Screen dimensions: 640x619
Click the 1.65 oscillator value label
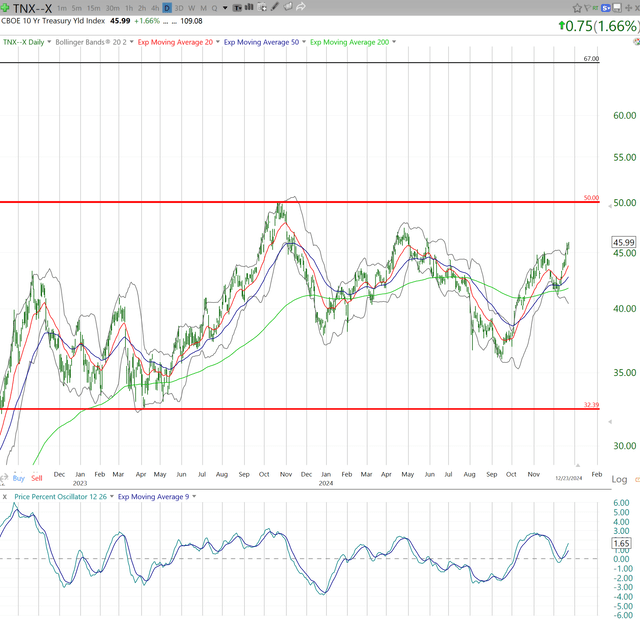[x=621, y=543]
